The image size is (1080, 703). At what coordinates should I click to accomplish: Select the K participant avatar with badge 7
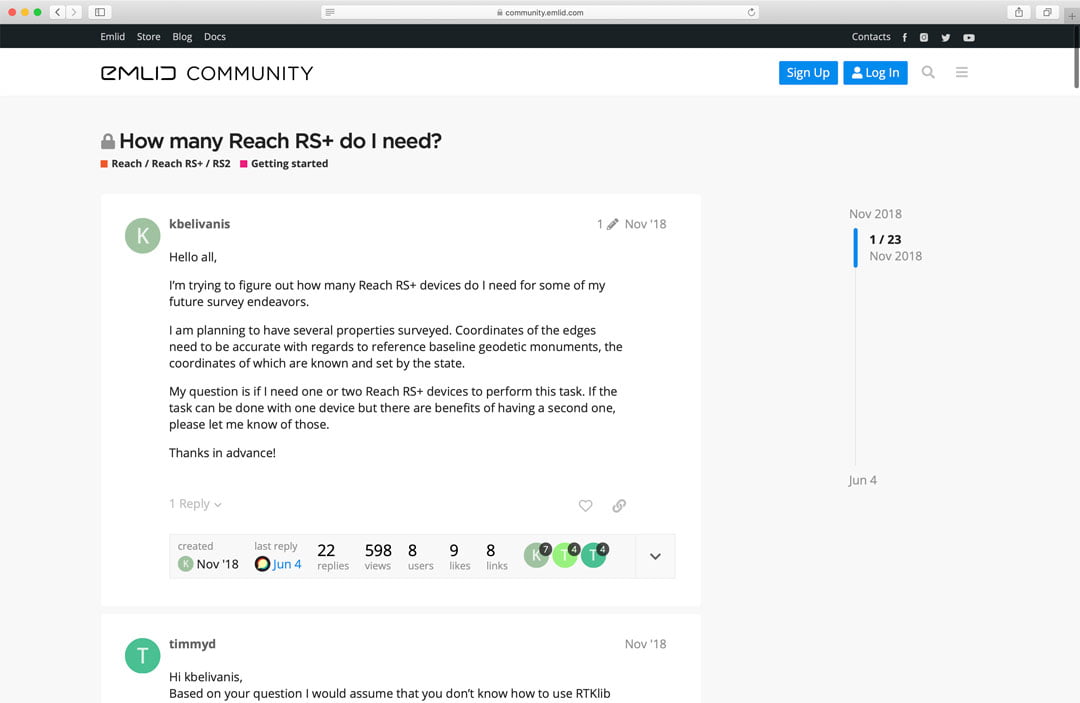(537, 555)
